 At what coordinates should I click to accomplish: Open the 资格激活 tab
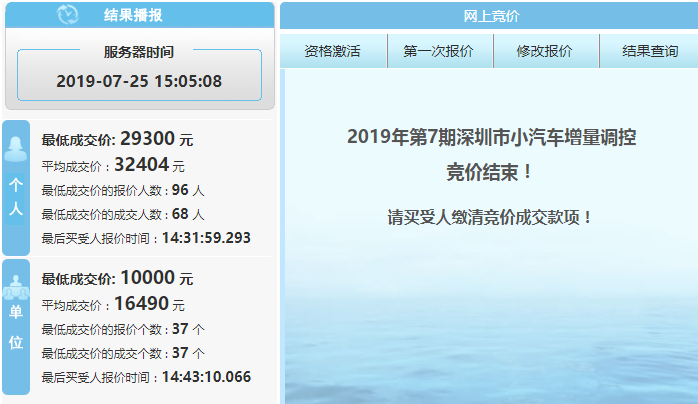point(333,51)
